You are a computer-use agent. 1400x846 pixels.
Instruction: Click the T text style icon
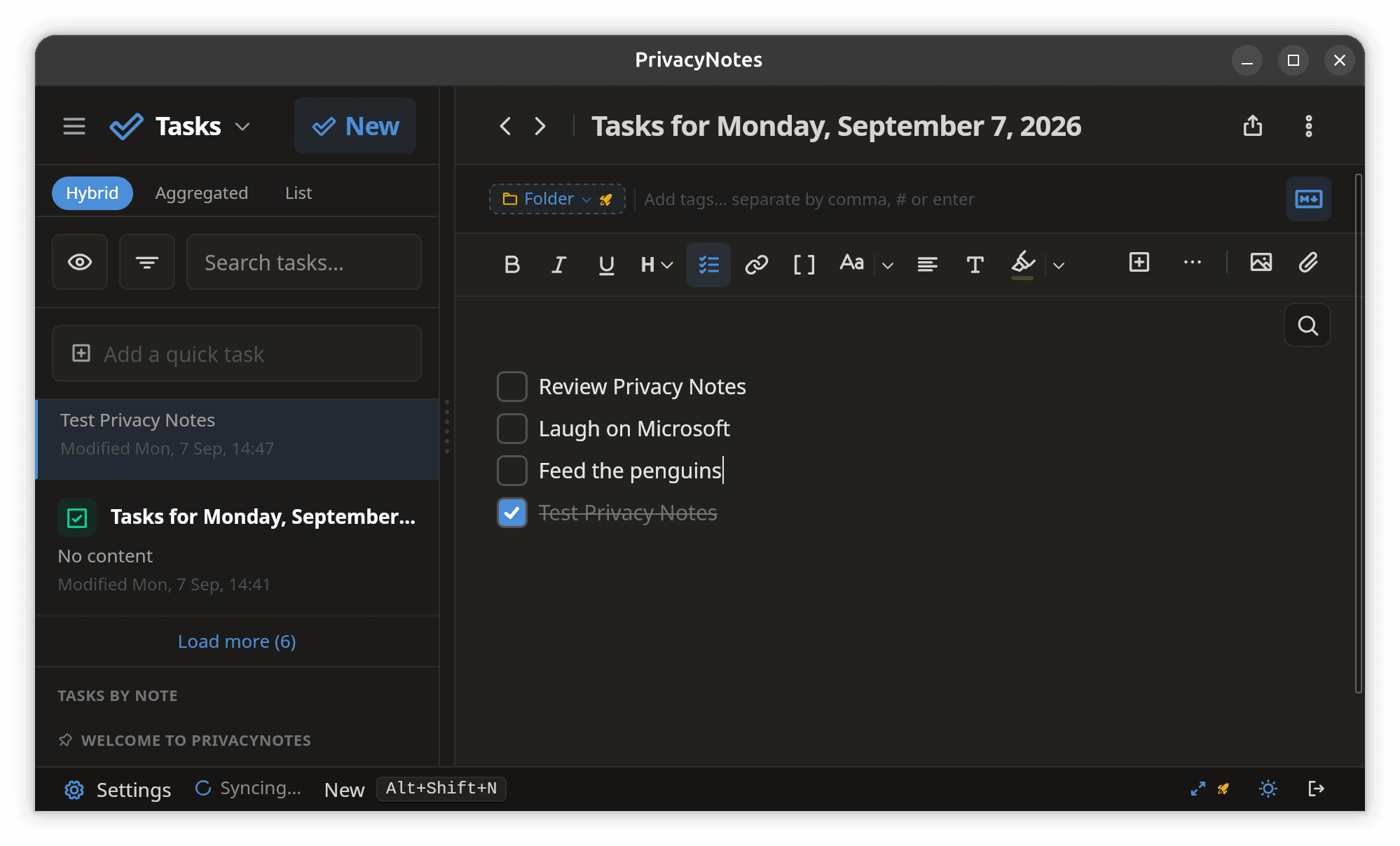click(975, 264)
